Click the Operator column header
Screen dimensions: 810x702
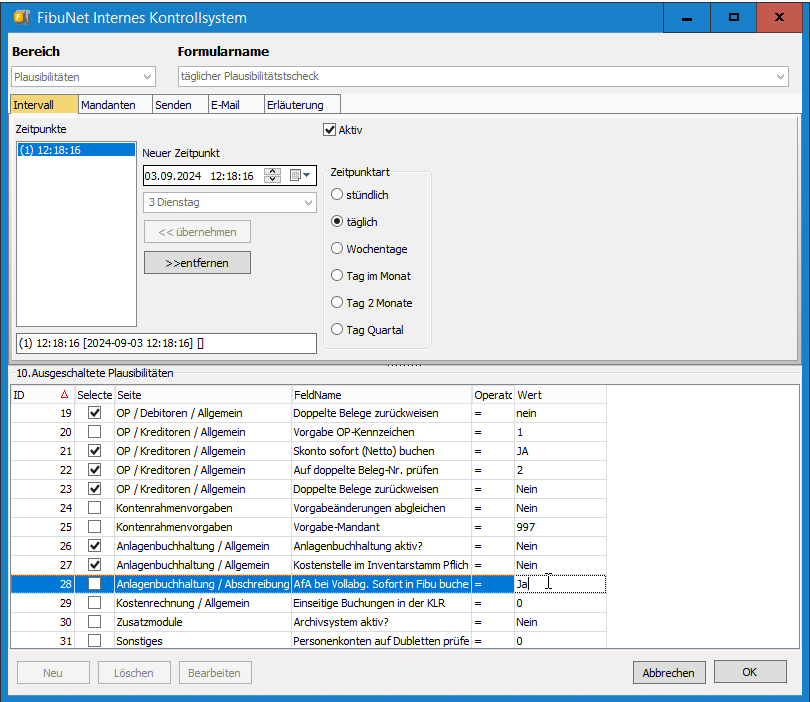(x=493, y=395)
